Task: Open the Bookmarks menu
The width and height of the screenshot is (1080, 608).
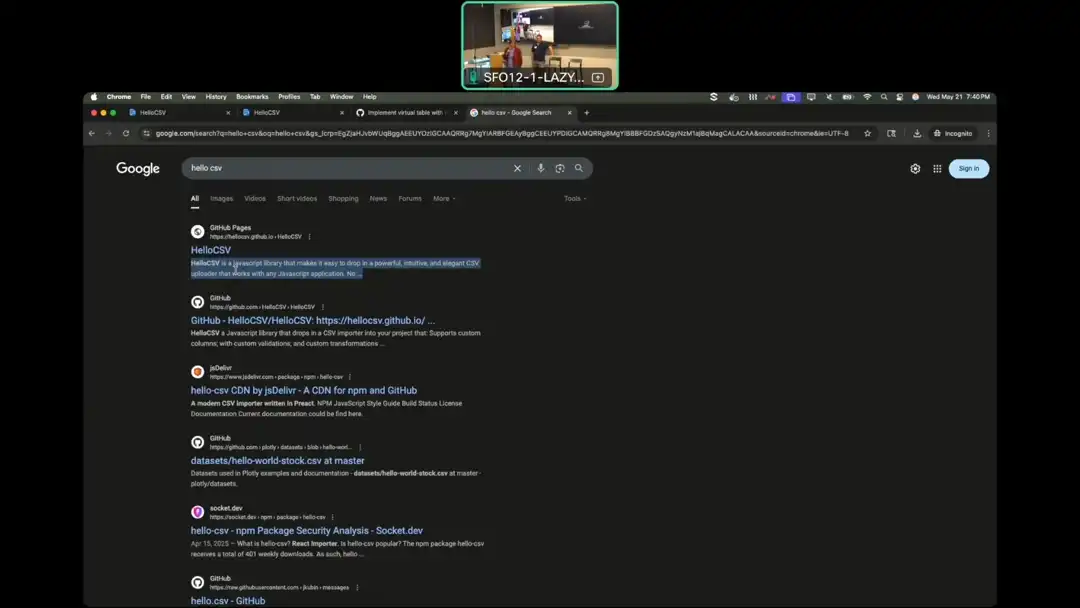Action: coord(252,97)
